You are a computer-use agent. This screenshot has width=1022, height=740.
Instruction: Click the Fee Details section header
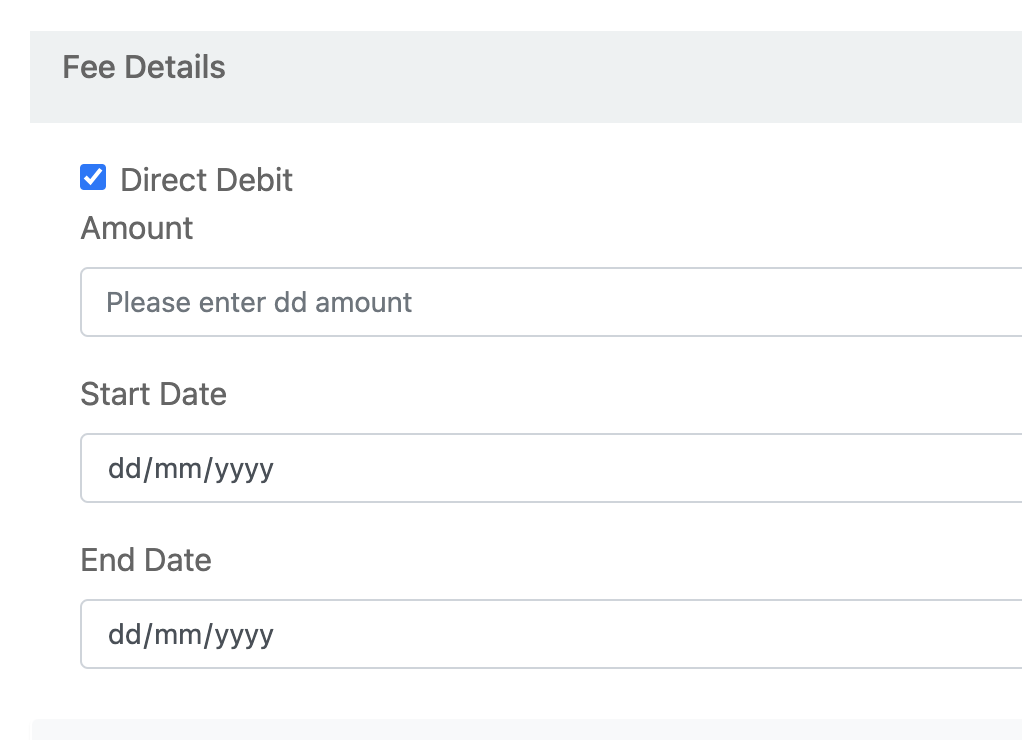(x=143, y=67)
